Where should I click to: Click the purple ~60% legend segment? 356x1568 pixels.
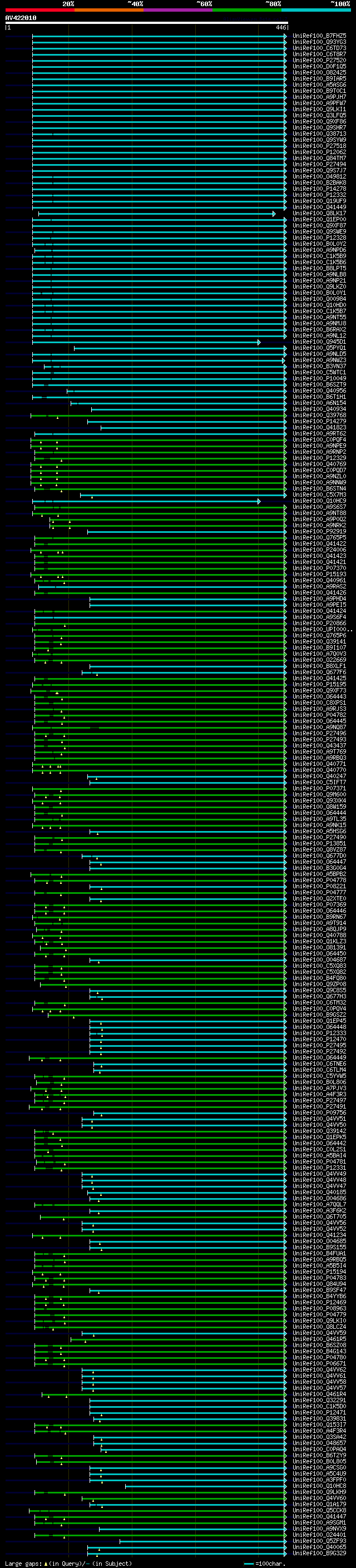pyautogui.click(x=179, y=10)
